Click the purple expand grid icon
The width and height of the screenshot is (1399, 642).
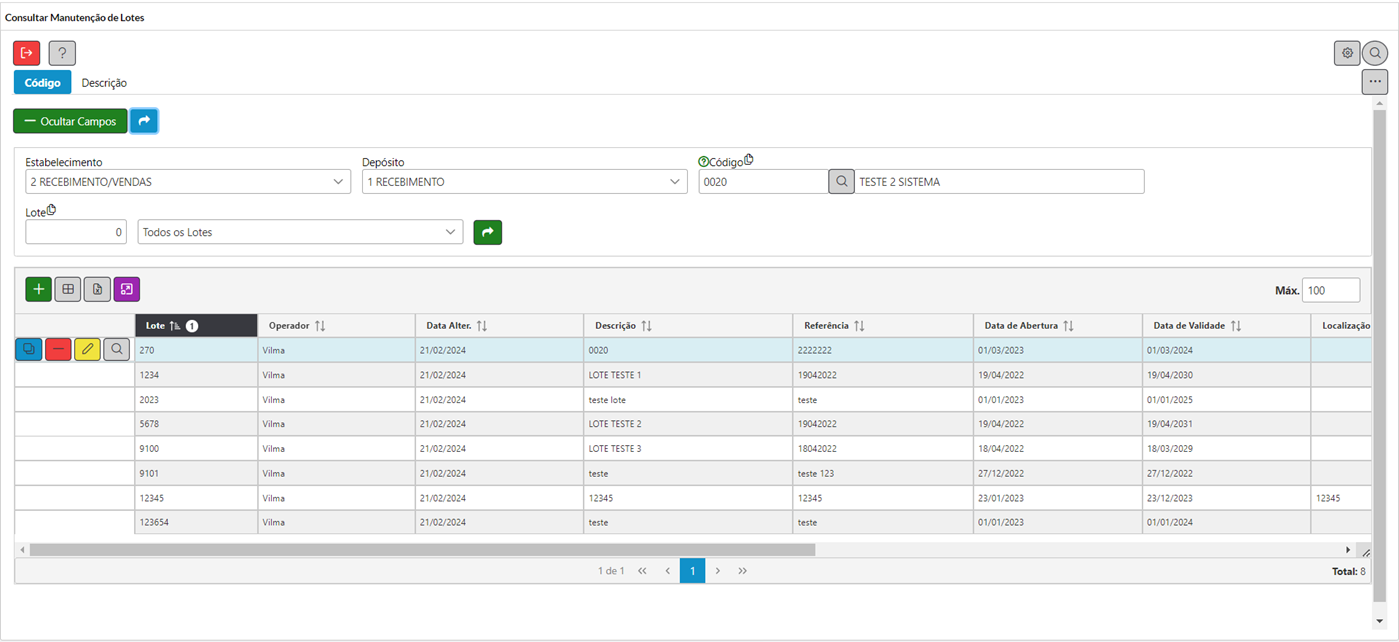tap(127, 289)
